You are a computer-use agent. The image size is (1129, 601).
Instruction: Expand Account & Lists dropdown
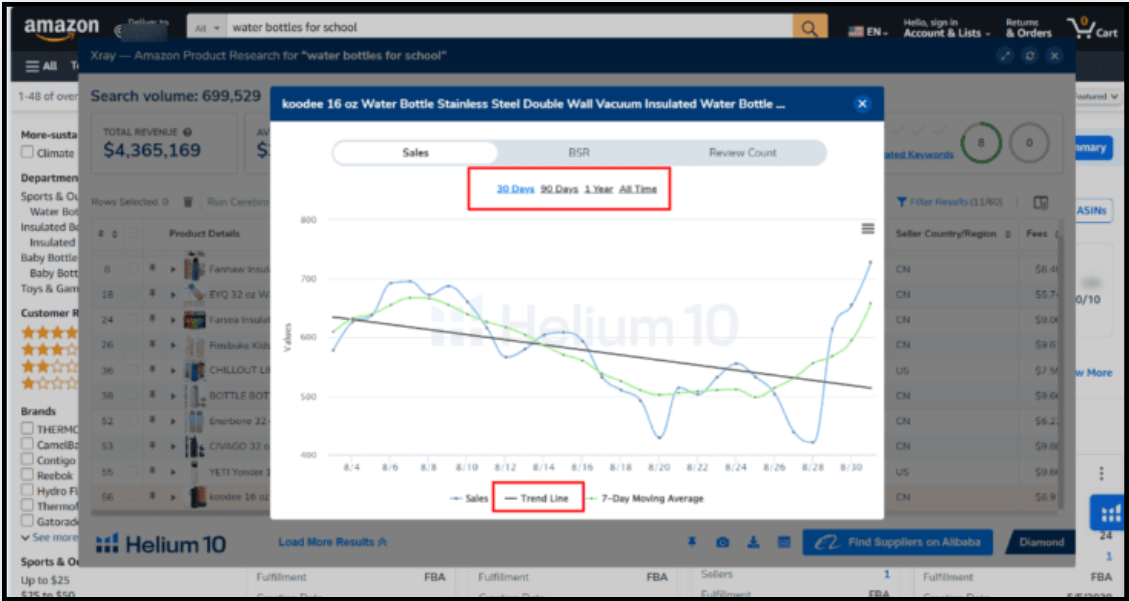tap(946, 33)
